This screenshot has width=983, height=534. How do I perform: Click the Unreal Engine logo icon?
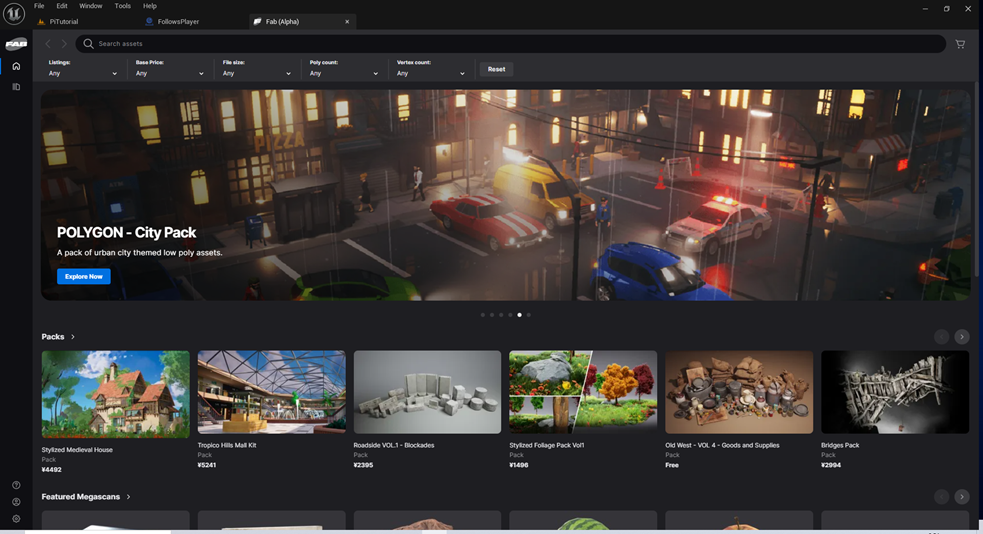pyautogui.click(x=14, y=13)
